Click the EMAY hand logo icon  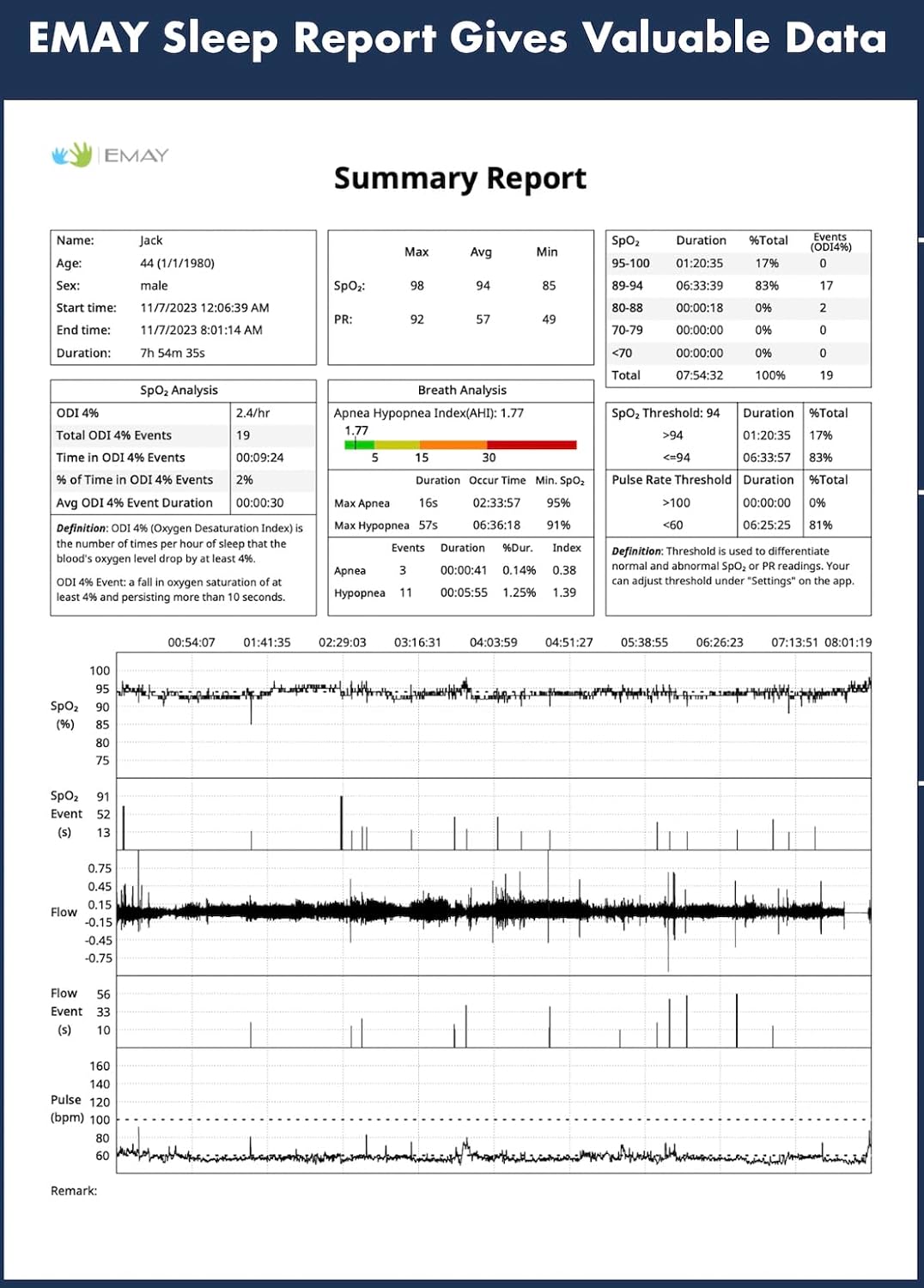73,155
